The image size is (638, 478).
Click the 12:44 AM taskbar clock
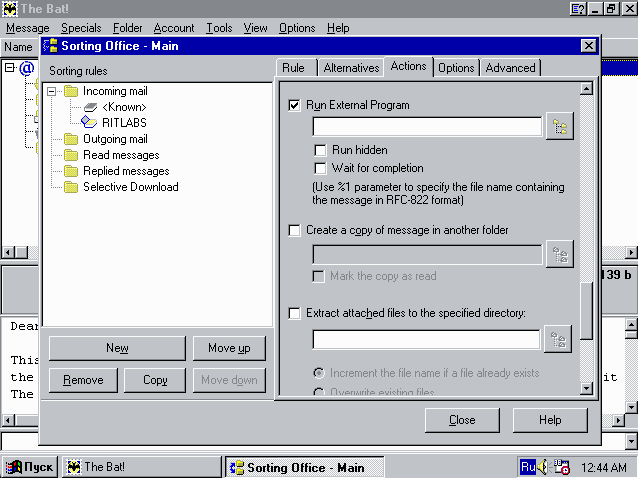[x=604, y=467]
